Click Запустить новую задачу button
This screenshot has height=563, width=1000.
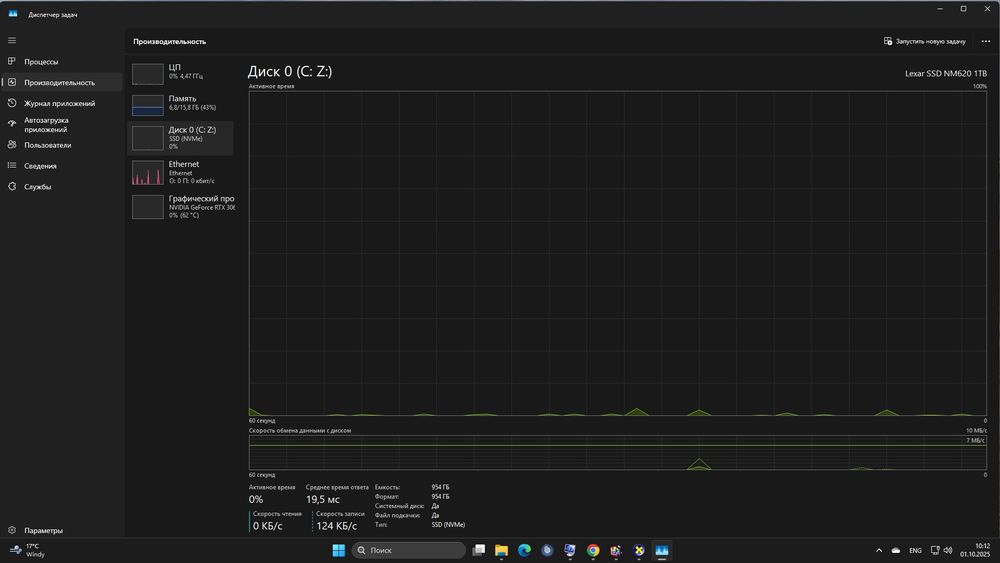pyautogui.click(x=925, y=41)
